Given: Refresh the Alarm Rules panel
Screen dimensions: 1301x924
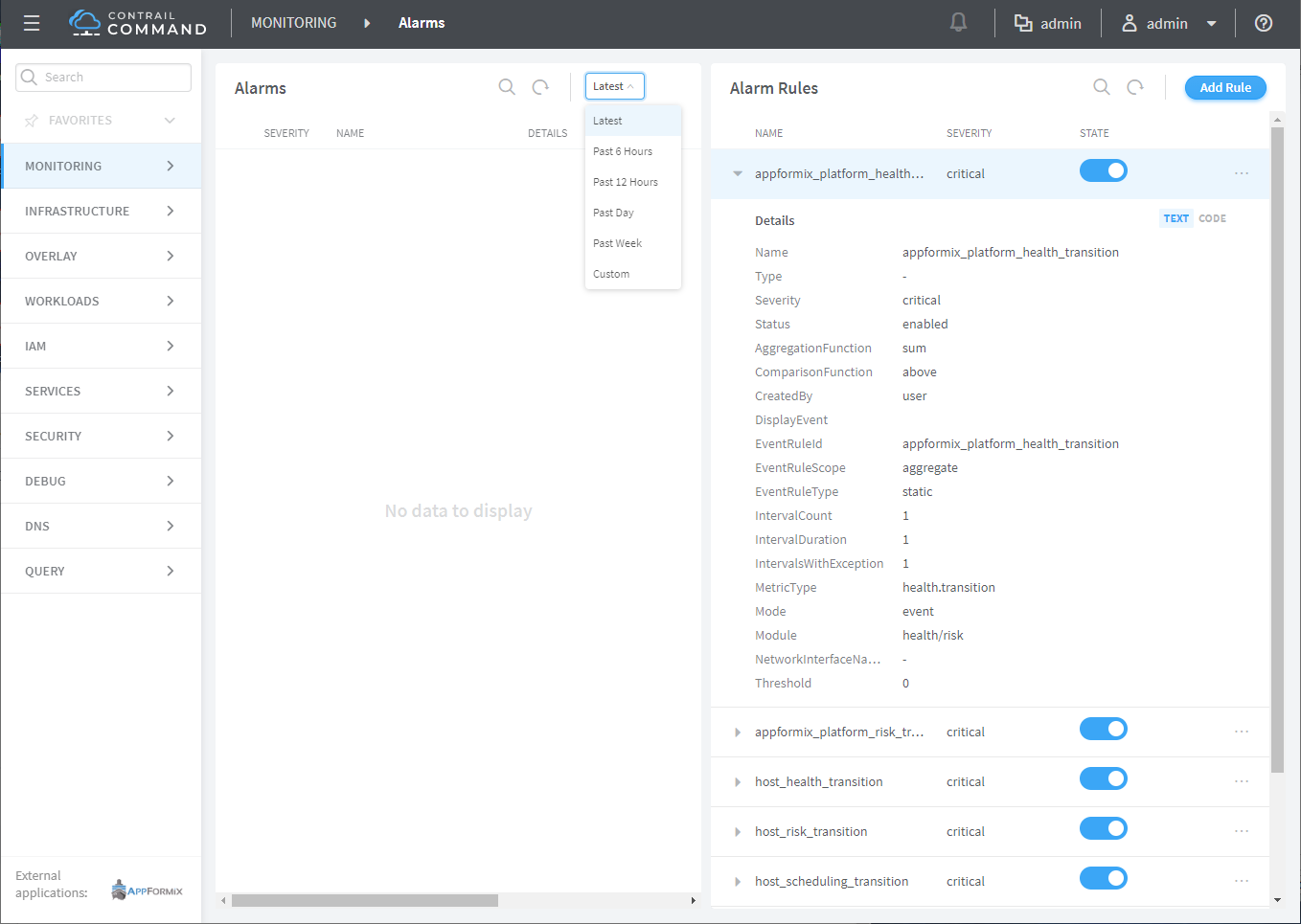Looking at the screenshot, I should click(1135, 87).
